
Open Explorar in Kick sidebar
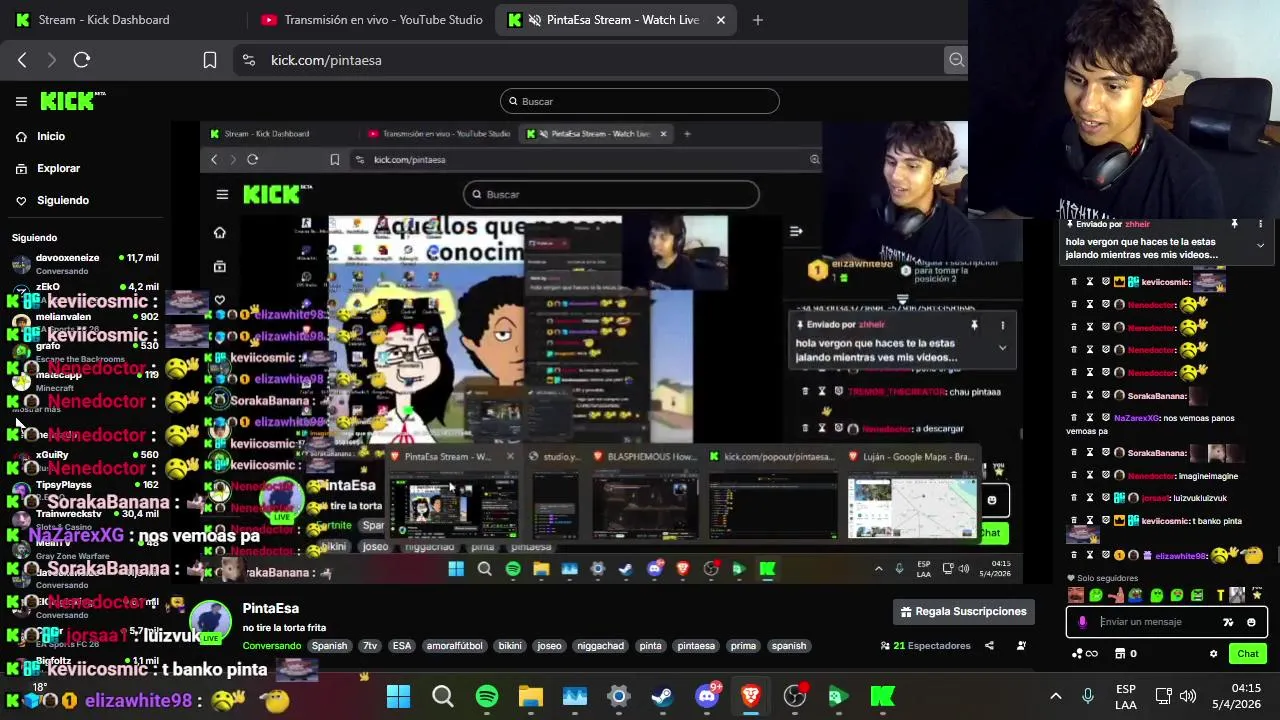point(58,169)
